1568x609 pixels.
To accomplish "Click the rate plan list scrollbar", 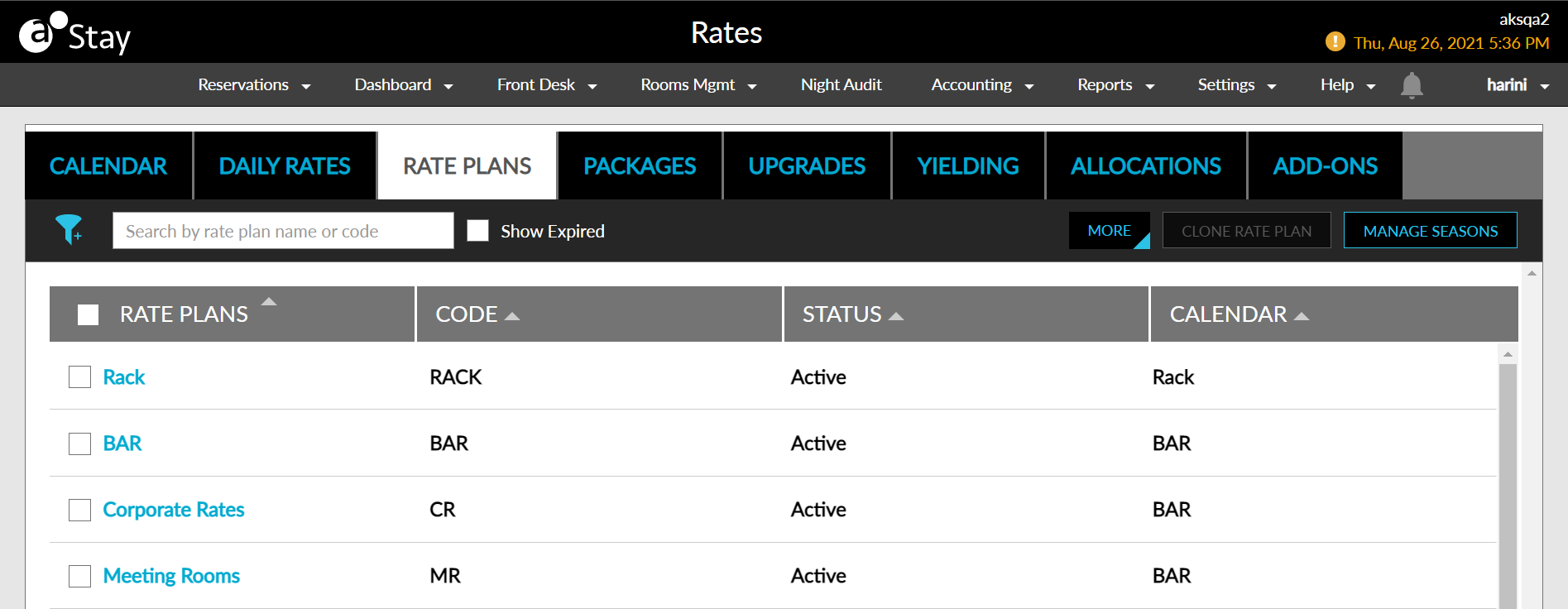I will pos(1508,480).
